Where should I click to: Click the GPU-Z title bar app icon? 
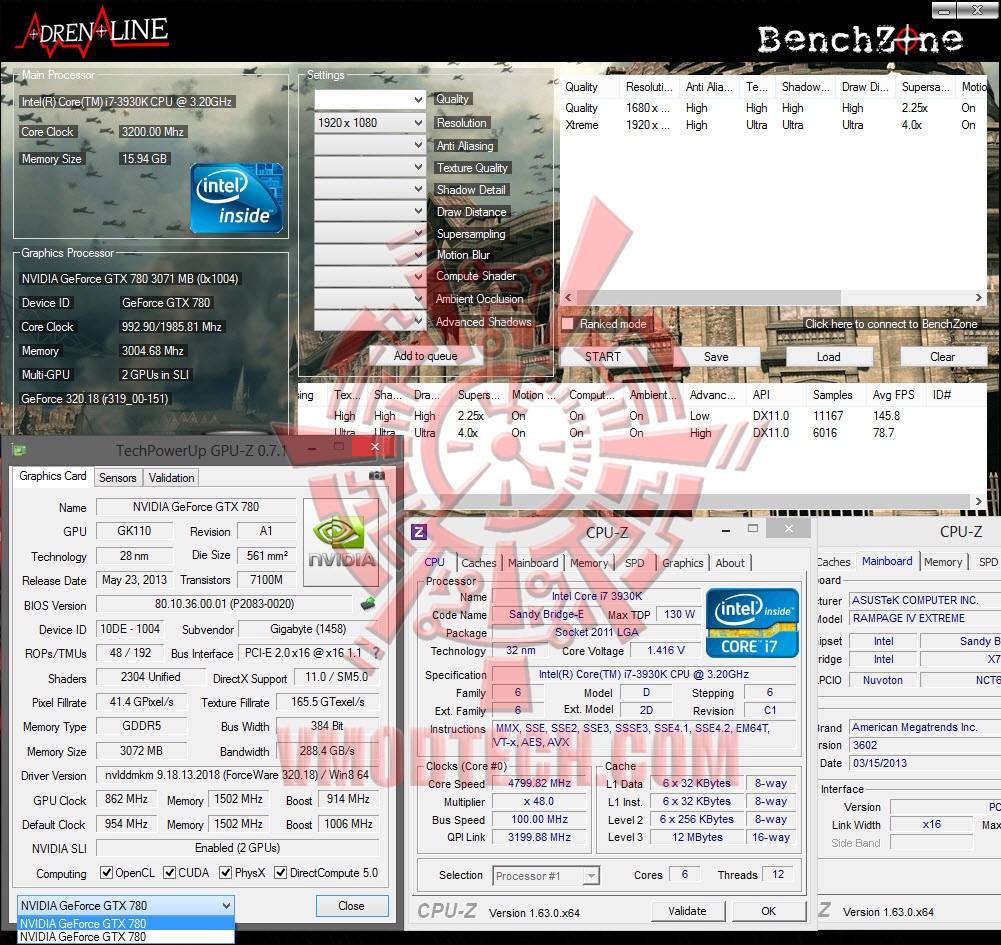(19, 451)
